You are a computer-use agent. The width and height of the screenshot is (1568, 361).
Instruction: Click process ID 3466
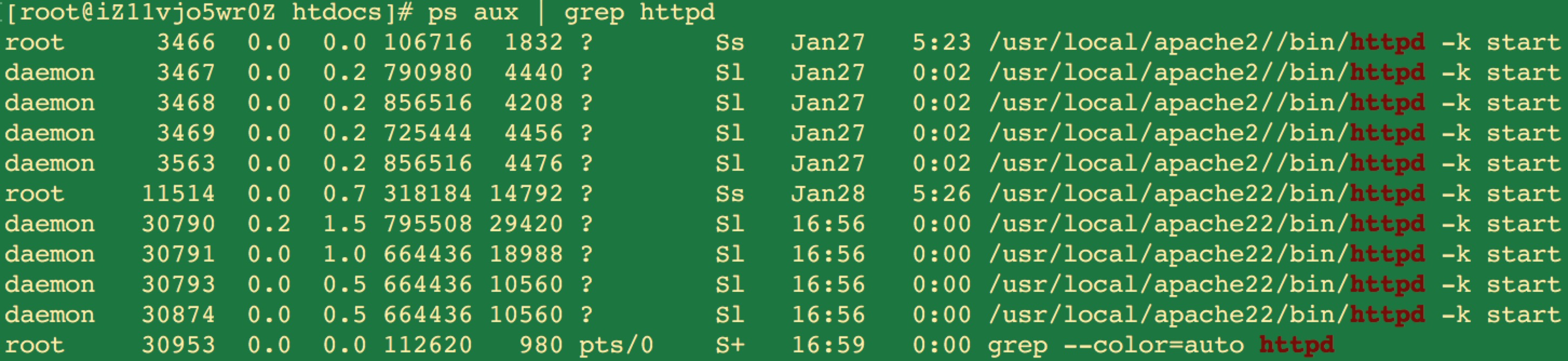click(186, 43)
